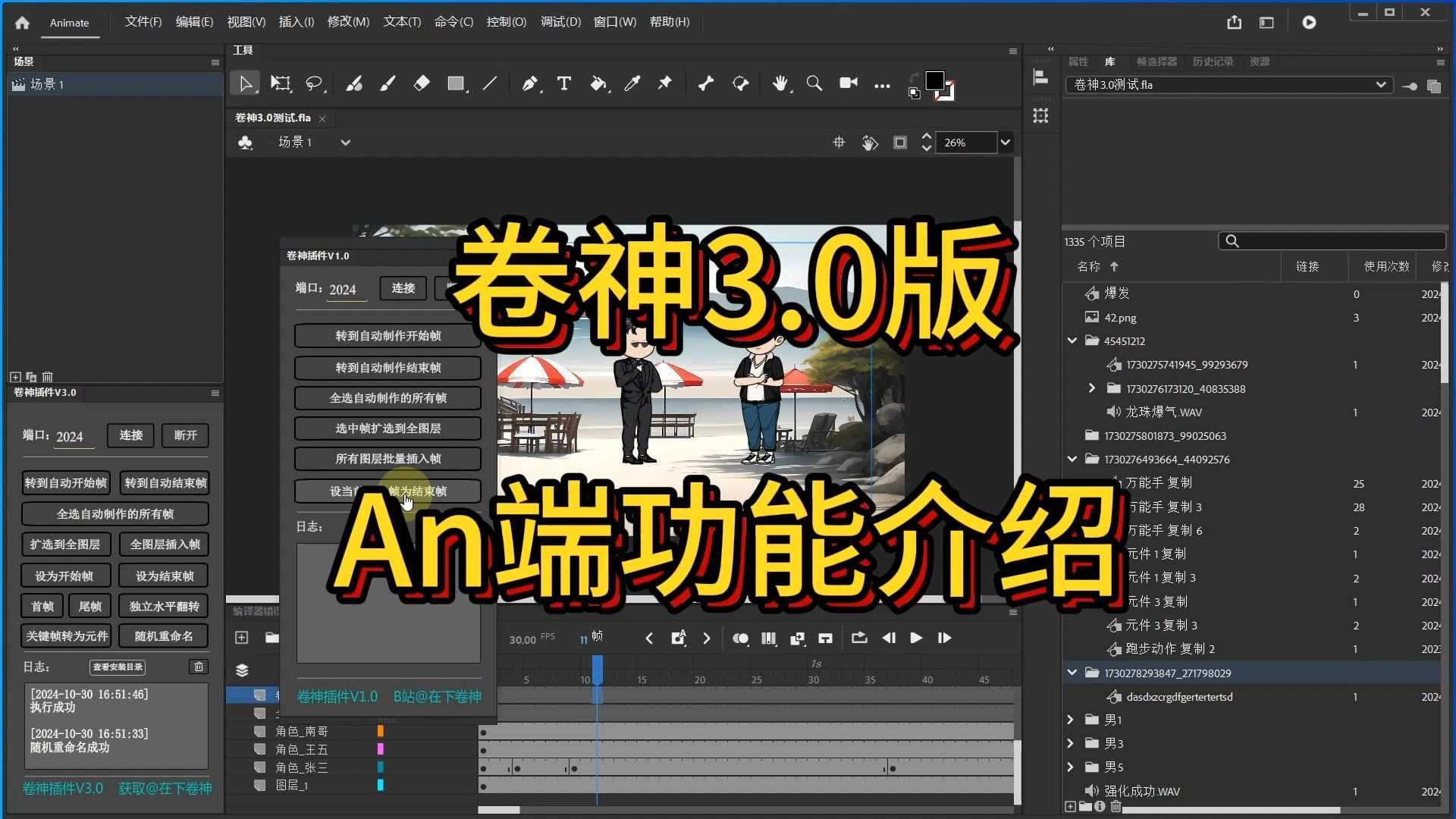This screenshot has height=819, width=1456.
Task: Enable loop playback on the timeline
Action: click(859, 638)
